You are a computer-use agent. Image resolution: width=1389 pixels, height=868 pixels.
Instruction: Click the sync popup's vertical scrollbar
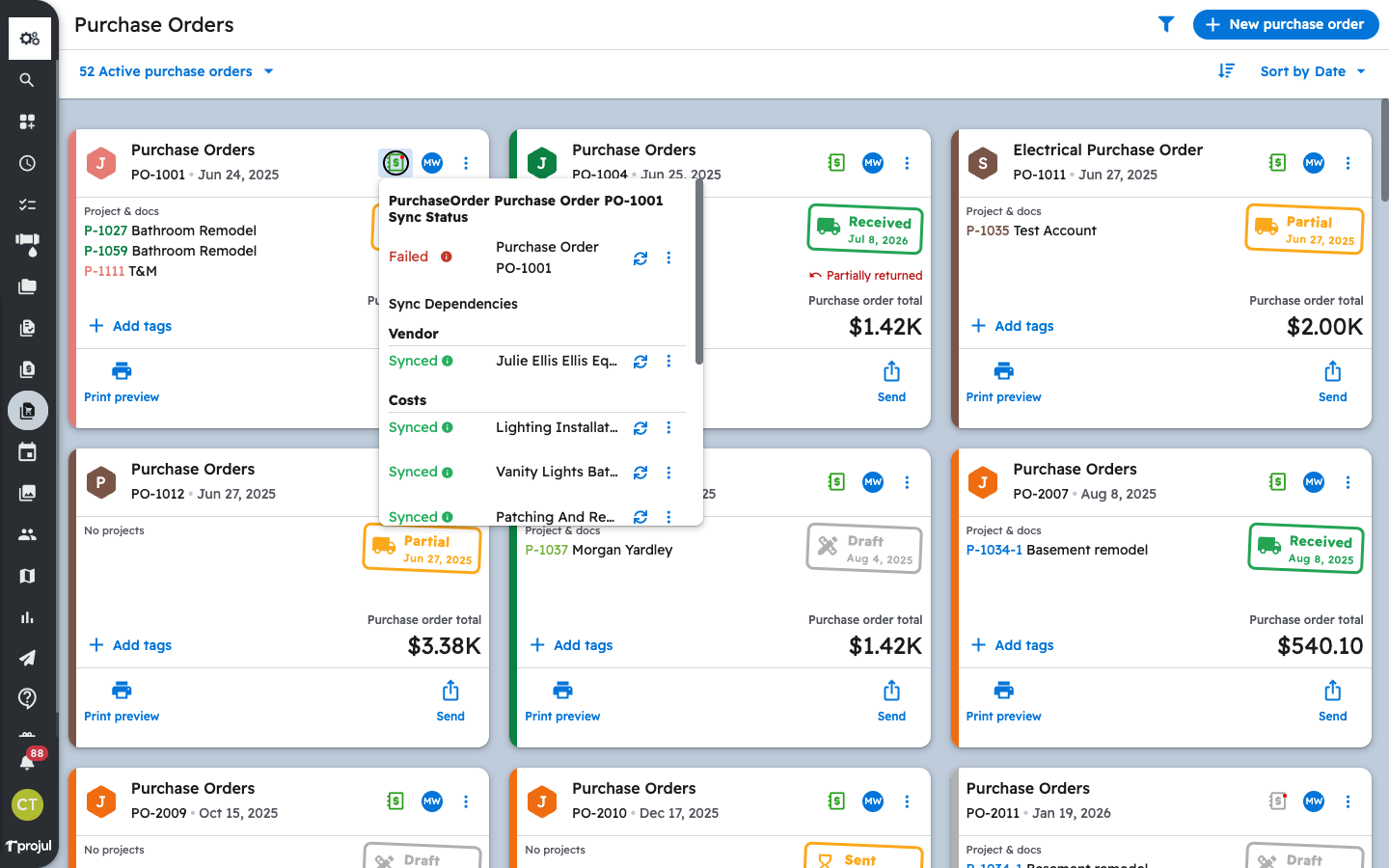(698, 272)
